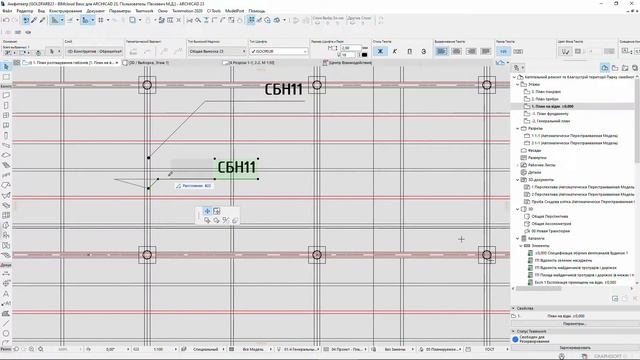Select the Фасады item in Navigator
This screenshot has height=360, width=640.
tap(535, 151)
